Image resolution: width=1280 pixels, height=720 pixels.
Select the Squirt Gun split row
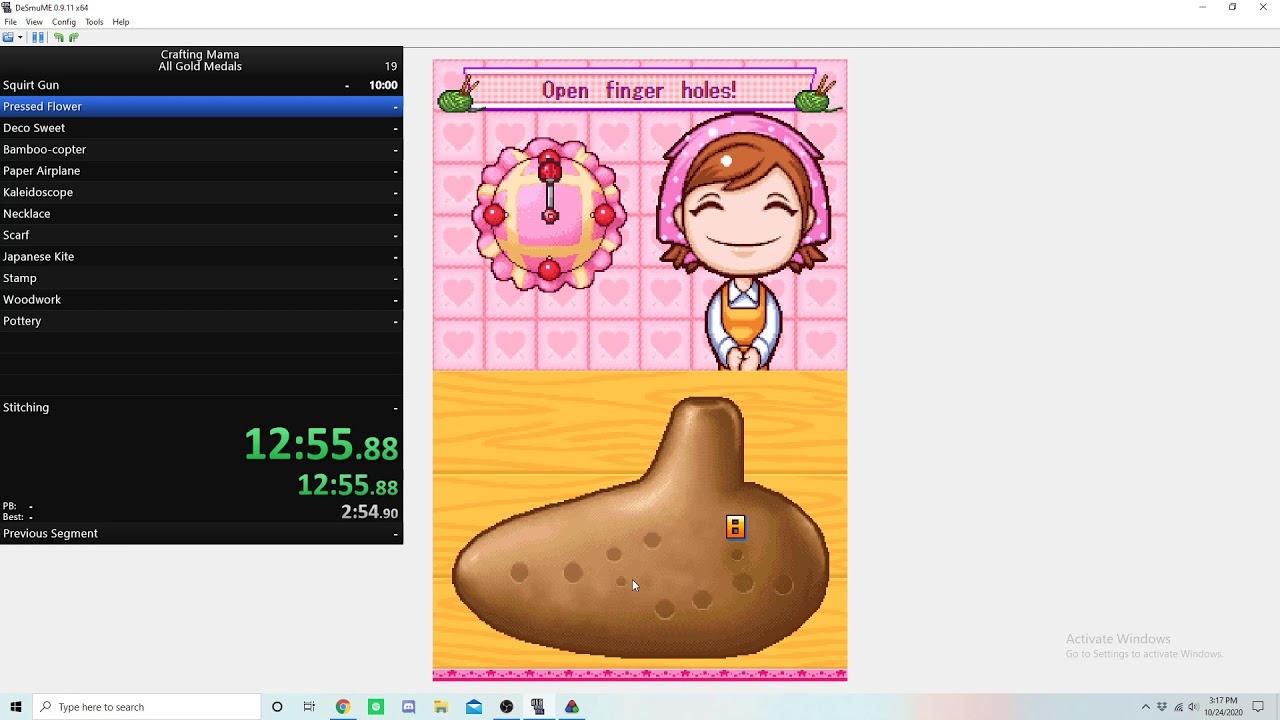point(201,85)
